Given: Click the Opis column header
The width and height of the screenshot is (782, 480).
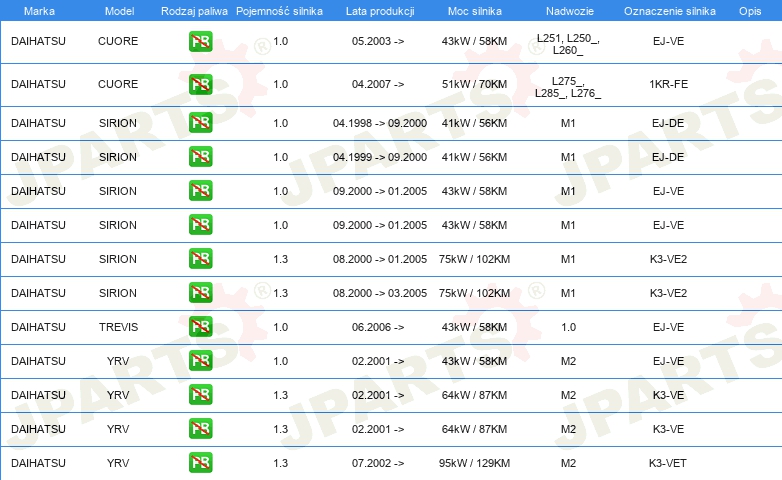Looking at the screenshot, I should pyautogui.click(x=750, y=11).
